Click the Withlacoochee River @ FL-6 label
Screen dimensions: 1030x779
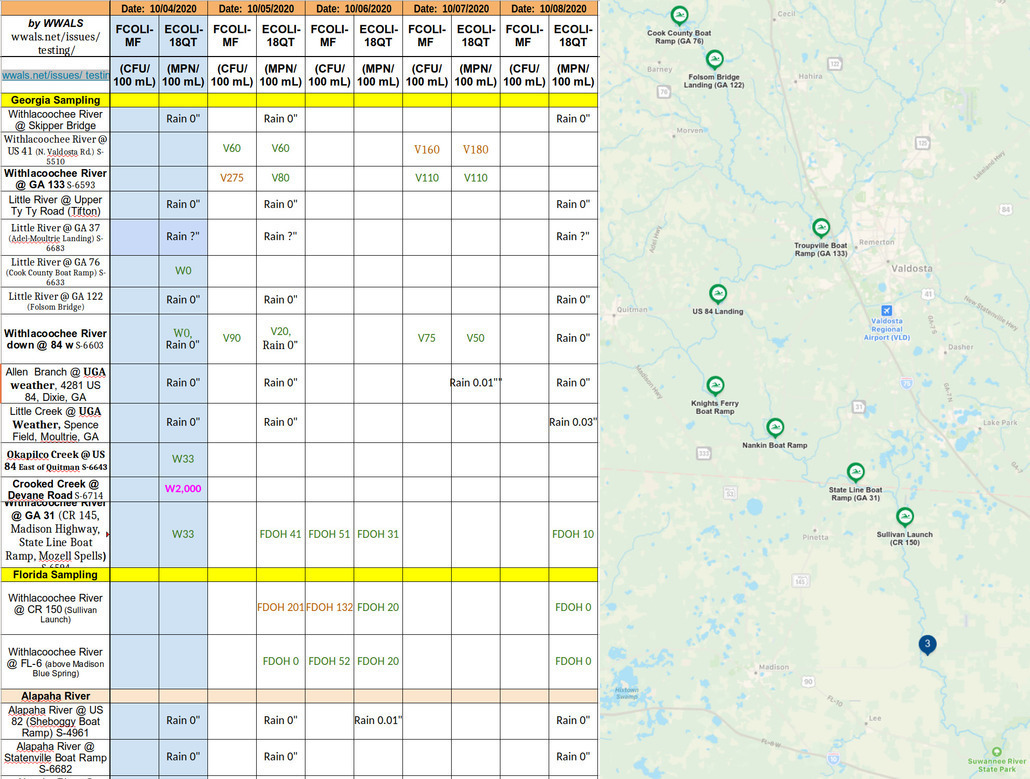coord(55,662)
